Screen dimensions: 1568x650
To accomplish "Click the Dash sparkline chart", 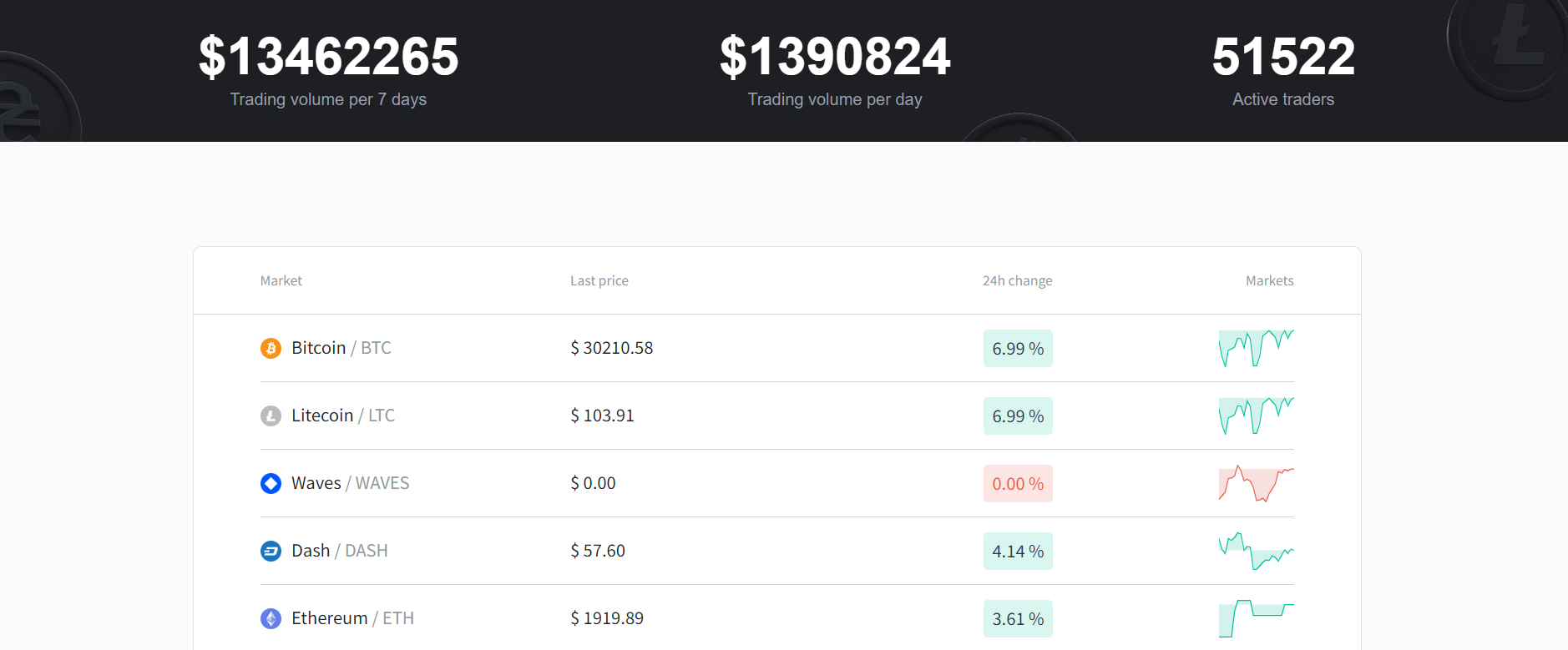I will [1256, 551].
